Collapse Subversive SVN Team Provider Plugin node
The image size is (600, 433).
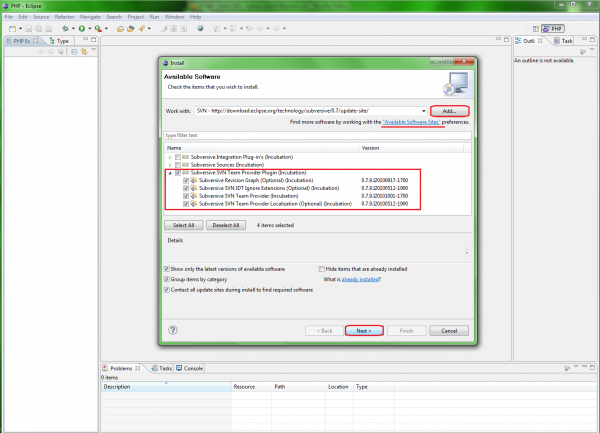[170, 173]
